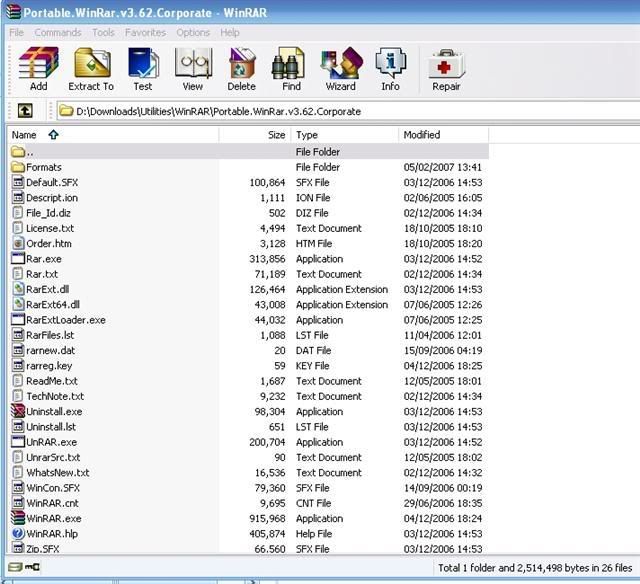Sort files by Name column header
This screenshot has height=584, width=640.
click(113, 135)
